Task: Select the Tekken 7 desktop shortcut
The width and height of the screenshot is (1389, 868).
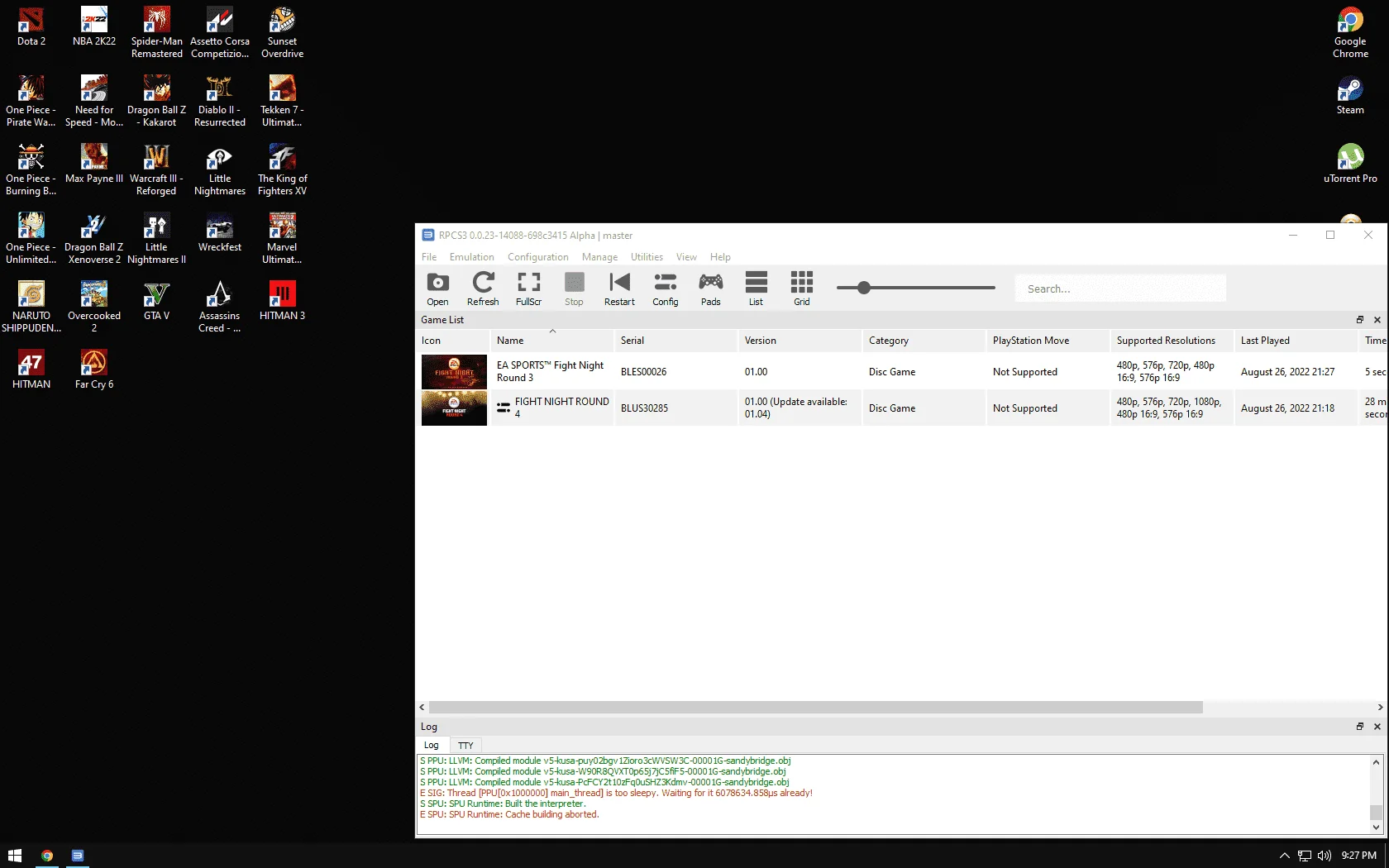Action: [282, 101]
